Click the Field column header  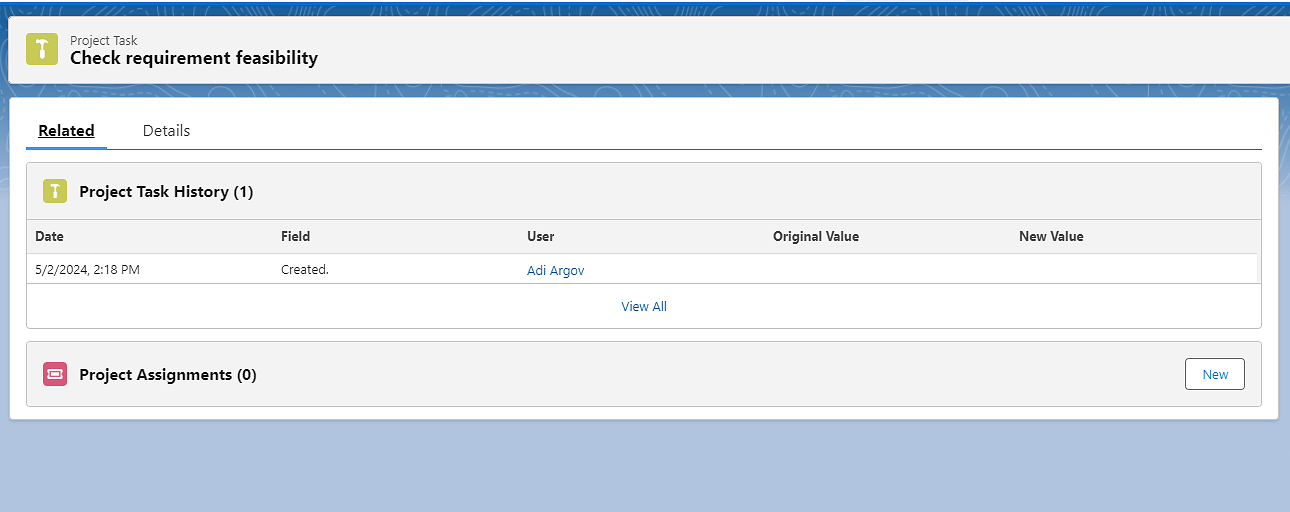295,237
